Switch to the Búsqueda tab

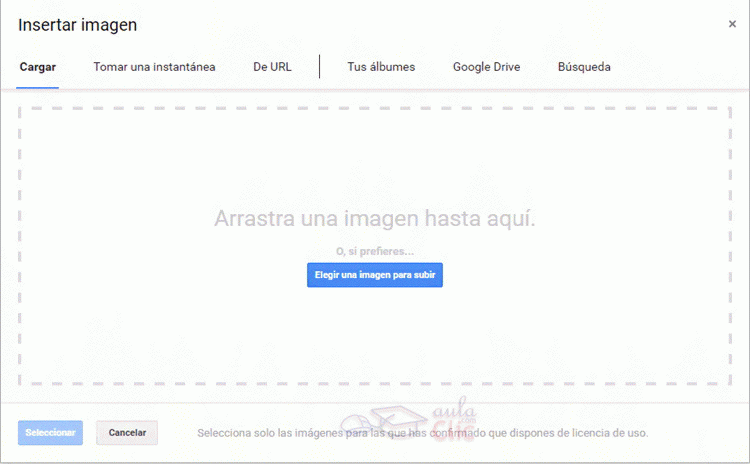coord(584,67)
